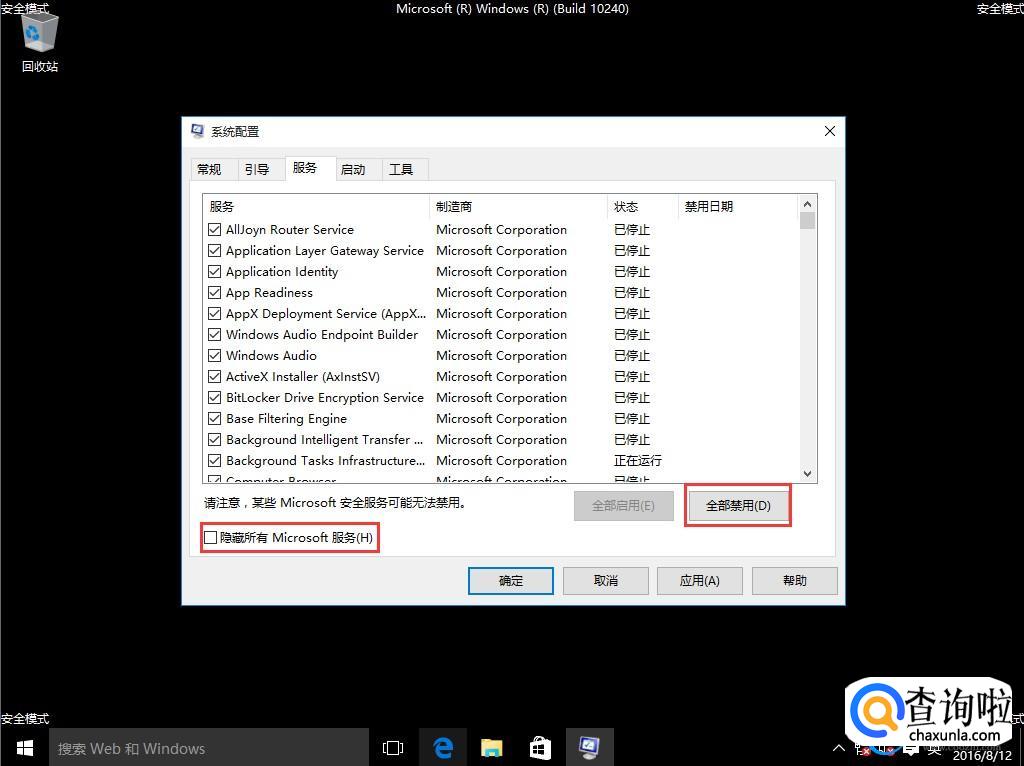Click the services list scrollbar thumb

click(807, 221)
